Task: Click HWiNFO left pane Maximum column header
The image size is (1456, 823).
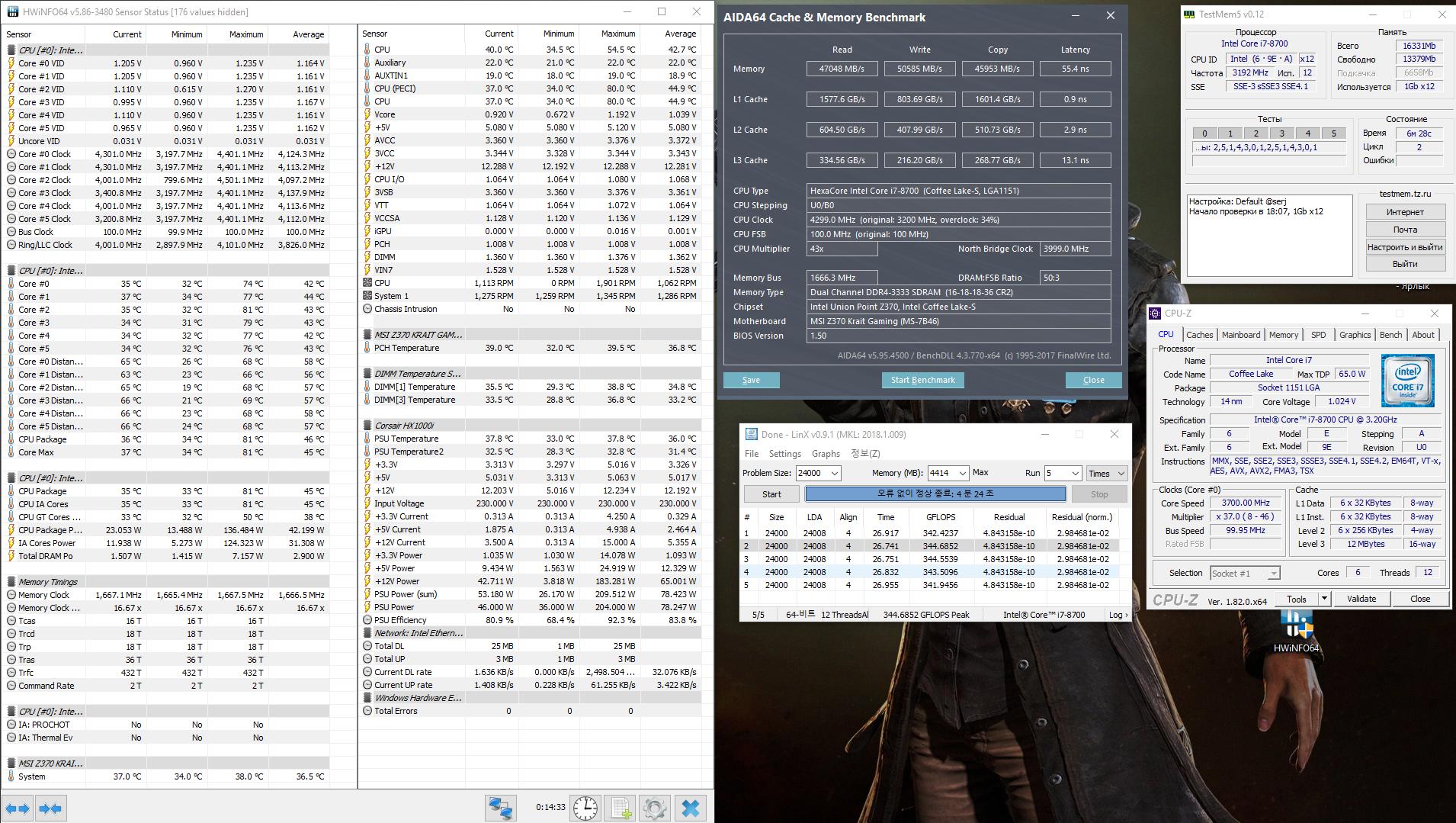Action: click(x=237, y=34)
